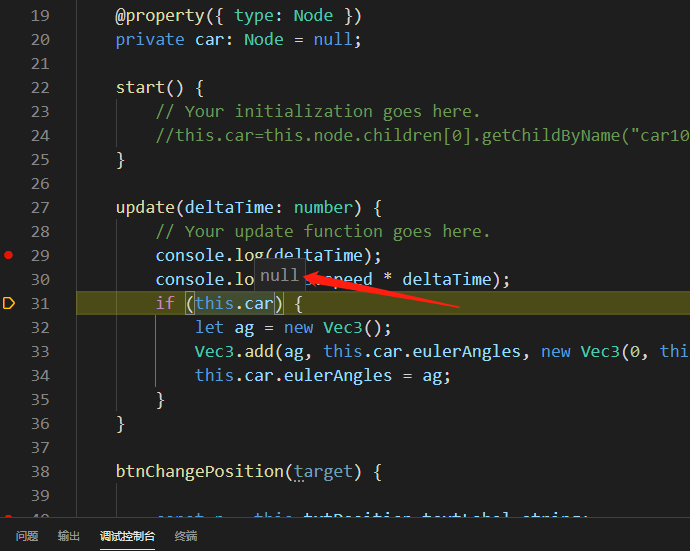Click line number 33 in gutter
Screen dimensions: 690x551
coord(40,351)
